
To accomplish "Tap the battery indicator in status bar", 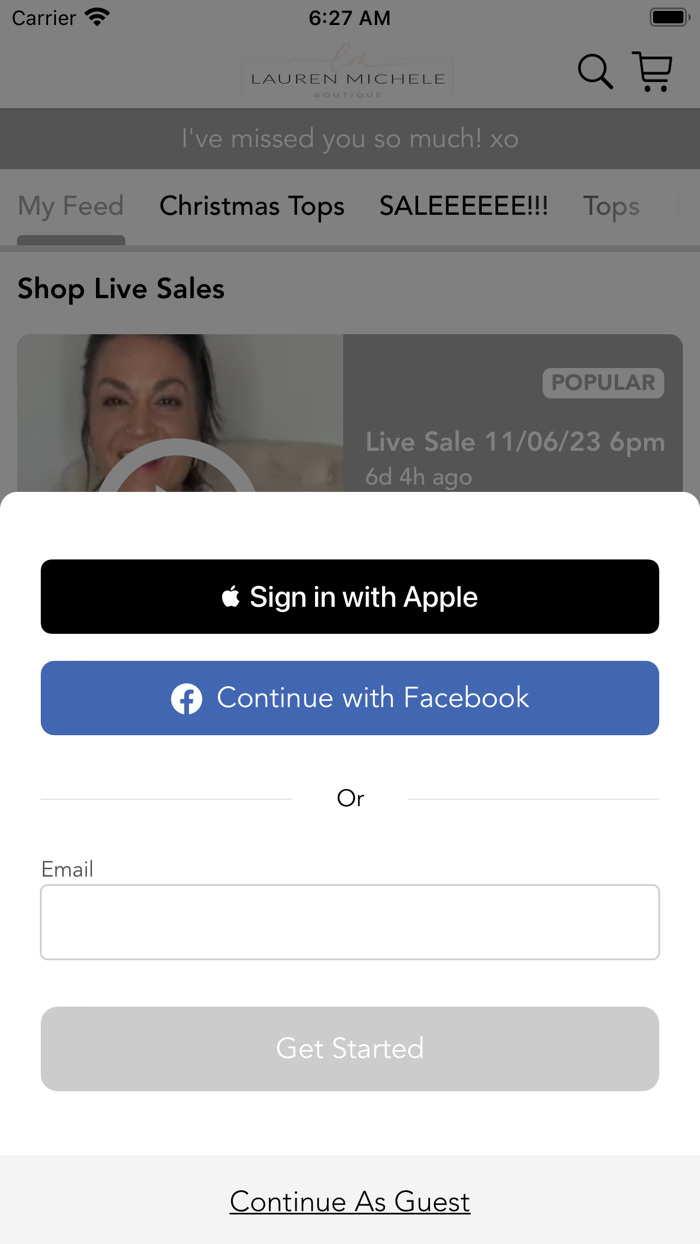I will point(668,18).
